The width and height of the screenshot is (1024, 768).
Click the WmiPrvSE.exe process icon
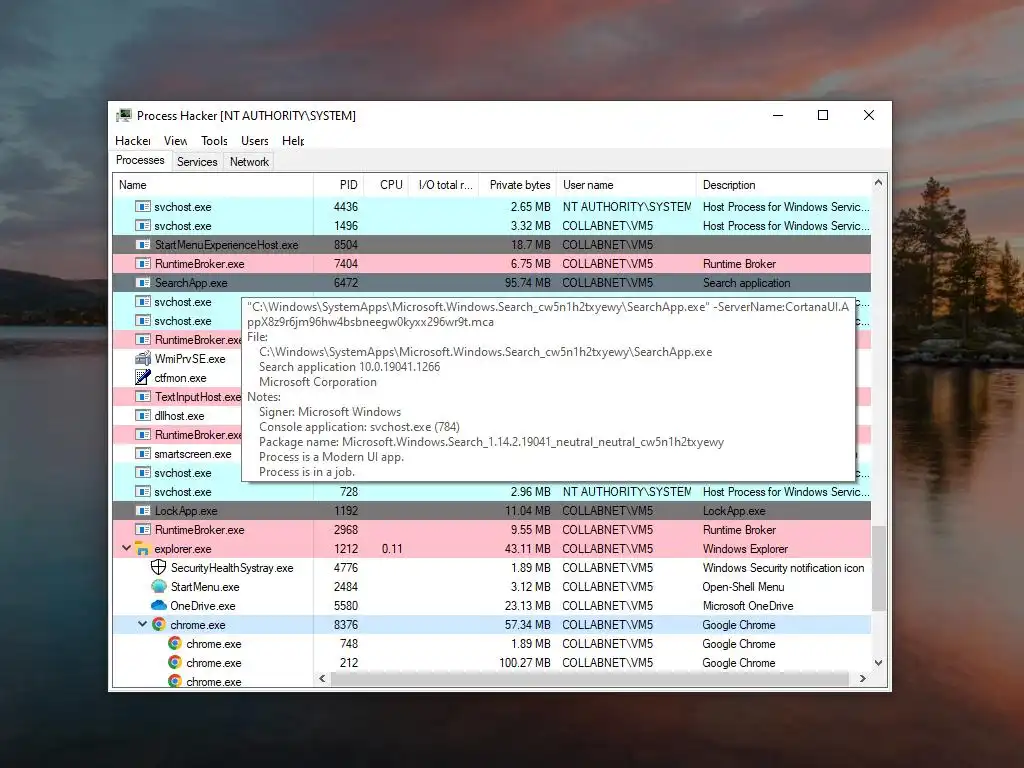142,359
